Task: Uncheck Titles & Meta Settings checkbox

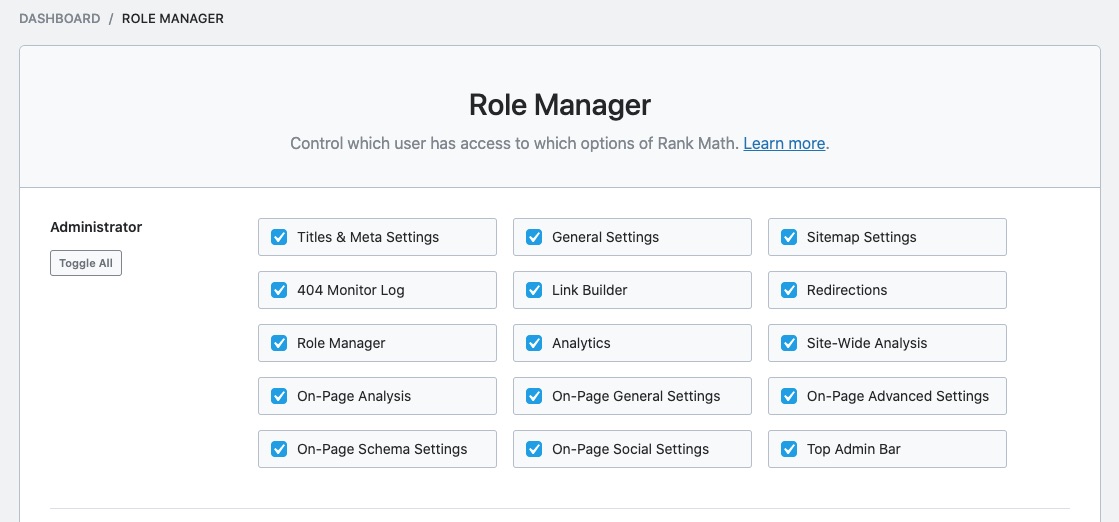Action: (x=279, y=237)
